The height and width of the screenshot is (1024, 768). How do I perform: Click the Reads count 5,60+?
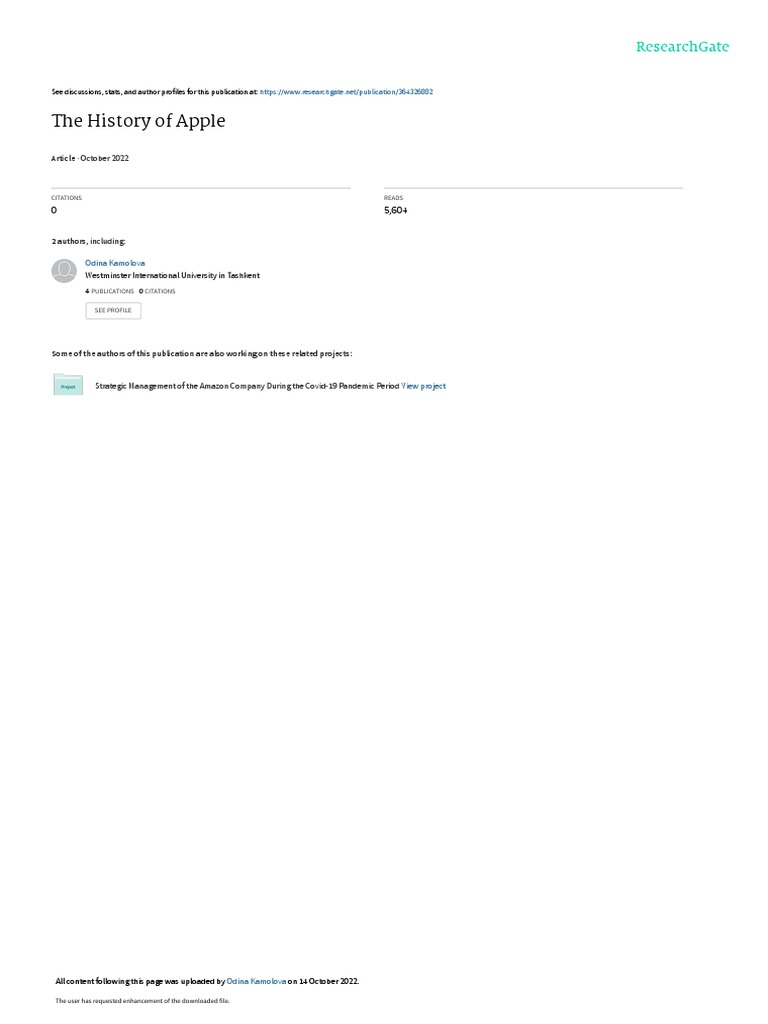[396, 210]
